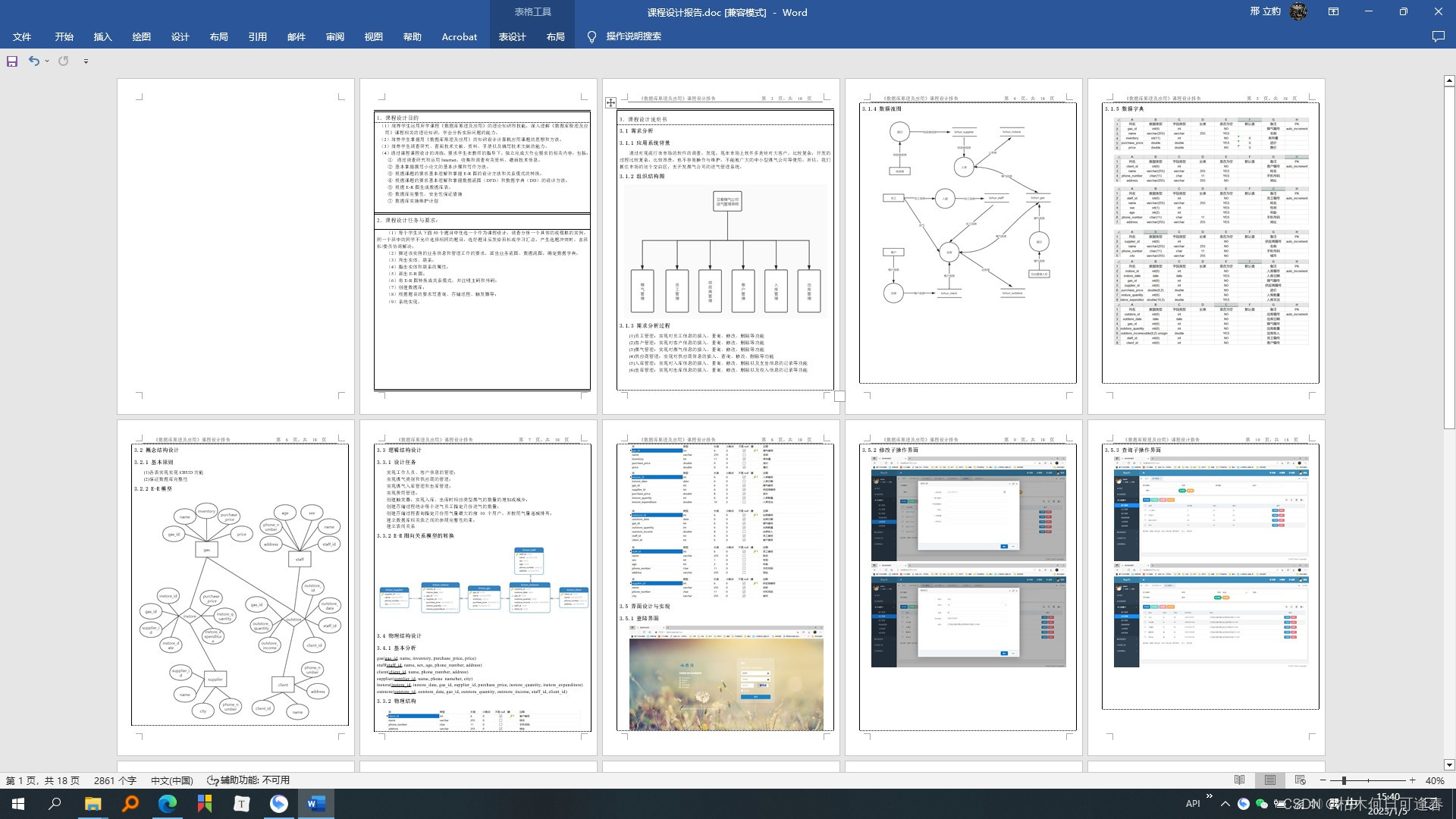Click the 40% zoom level button
Image resolution: width=1456 pixels, height=819 pixels.
click(1434, 780)
